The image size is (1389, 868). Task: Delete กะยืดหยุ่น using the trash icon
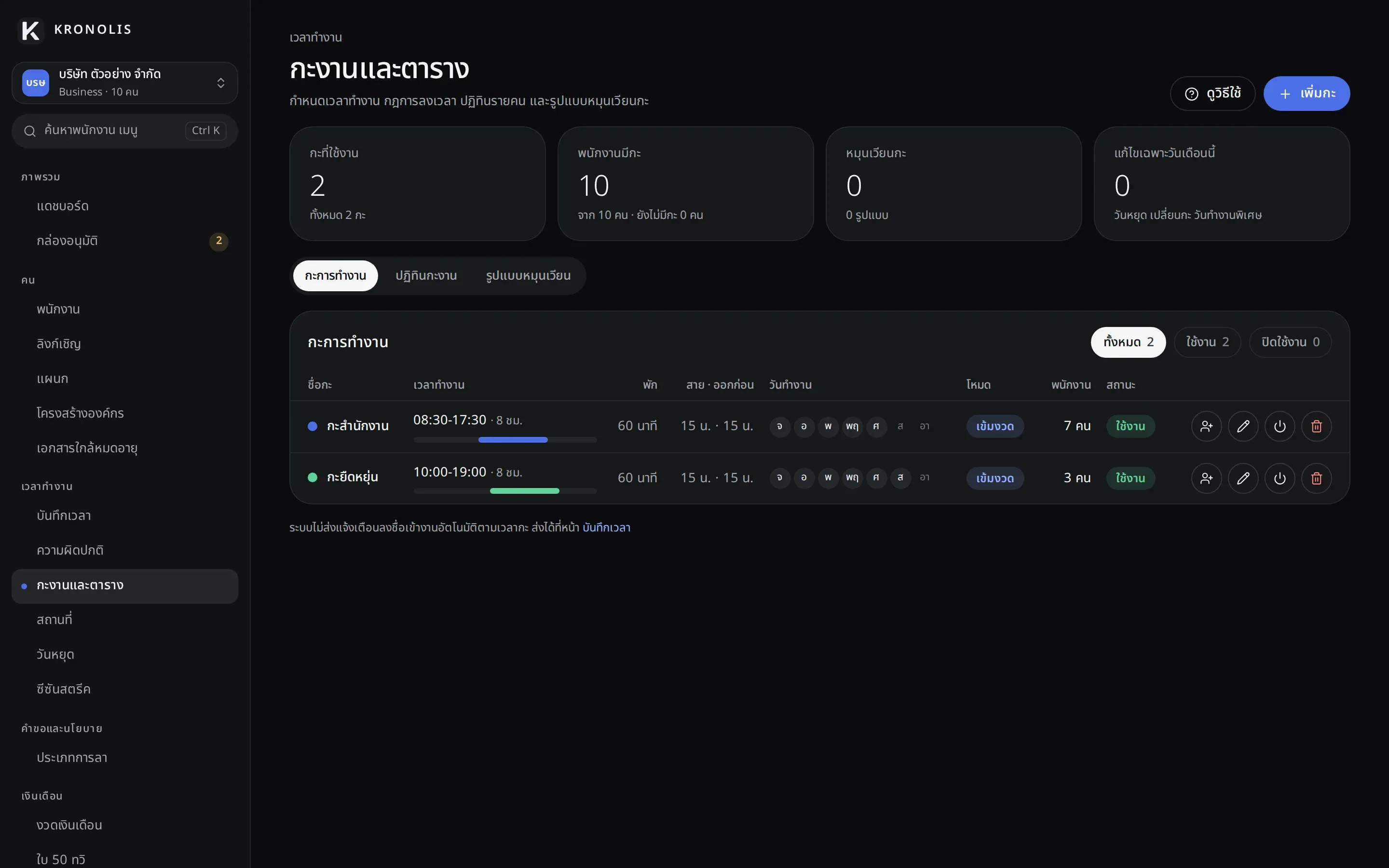[x=1316, y=478]
